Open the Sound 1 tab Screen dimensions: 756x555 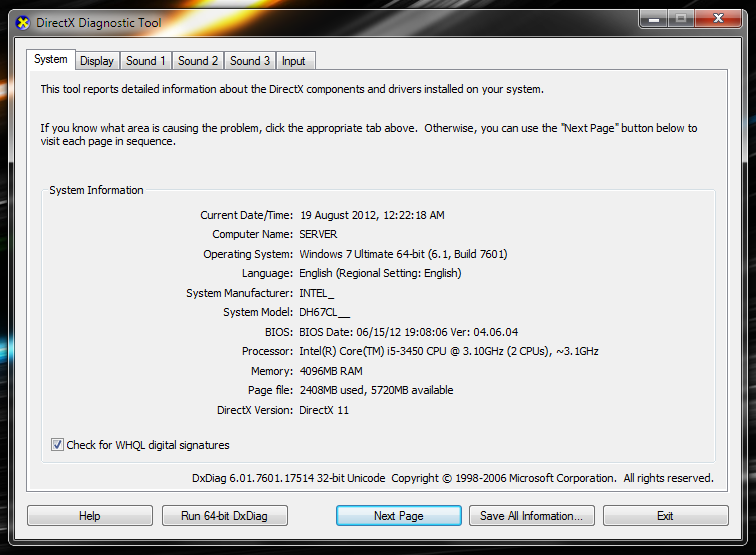click(146, 61)
